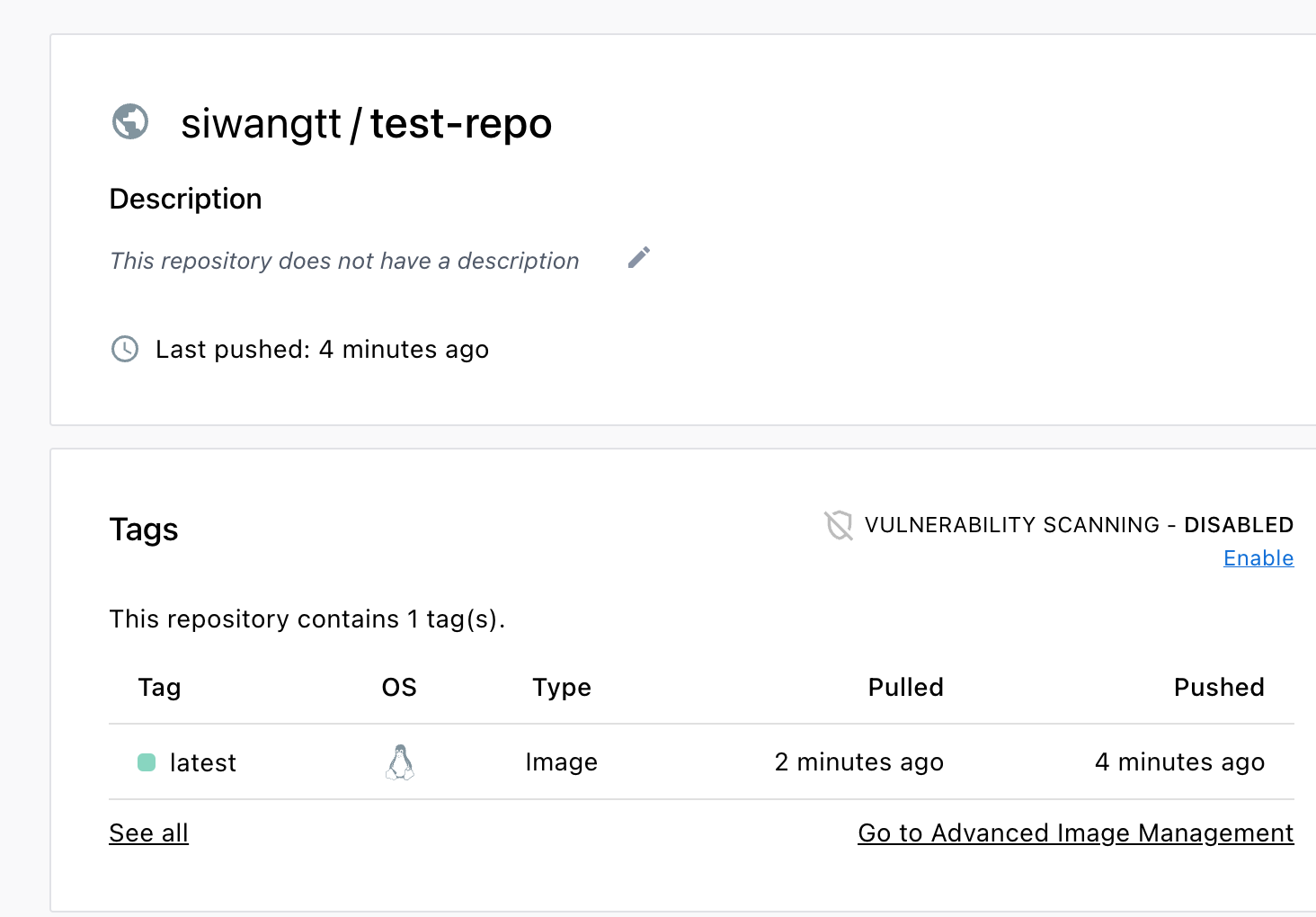Open the See all tags link
The width and height of the screenshot is (1316, 917).
click(x=148, y=833)
